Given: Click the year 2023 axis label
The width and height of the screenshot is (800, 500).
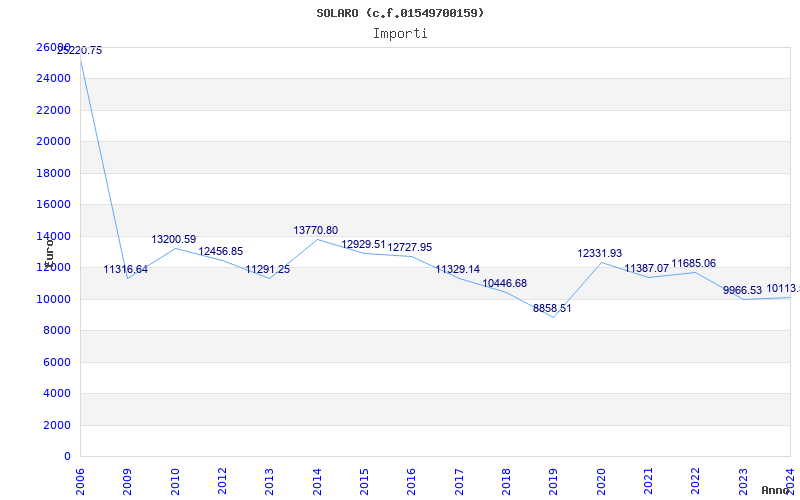Looking at the screenshot, I should (742, 482).
